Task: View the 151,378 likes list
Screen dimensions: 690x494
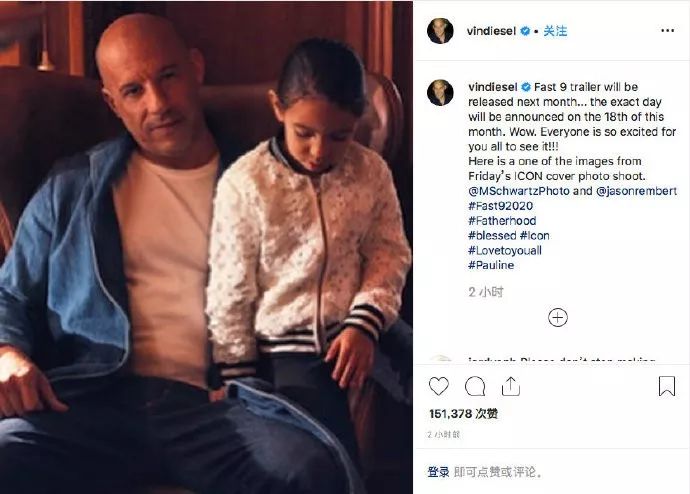Action: point(463,413)
